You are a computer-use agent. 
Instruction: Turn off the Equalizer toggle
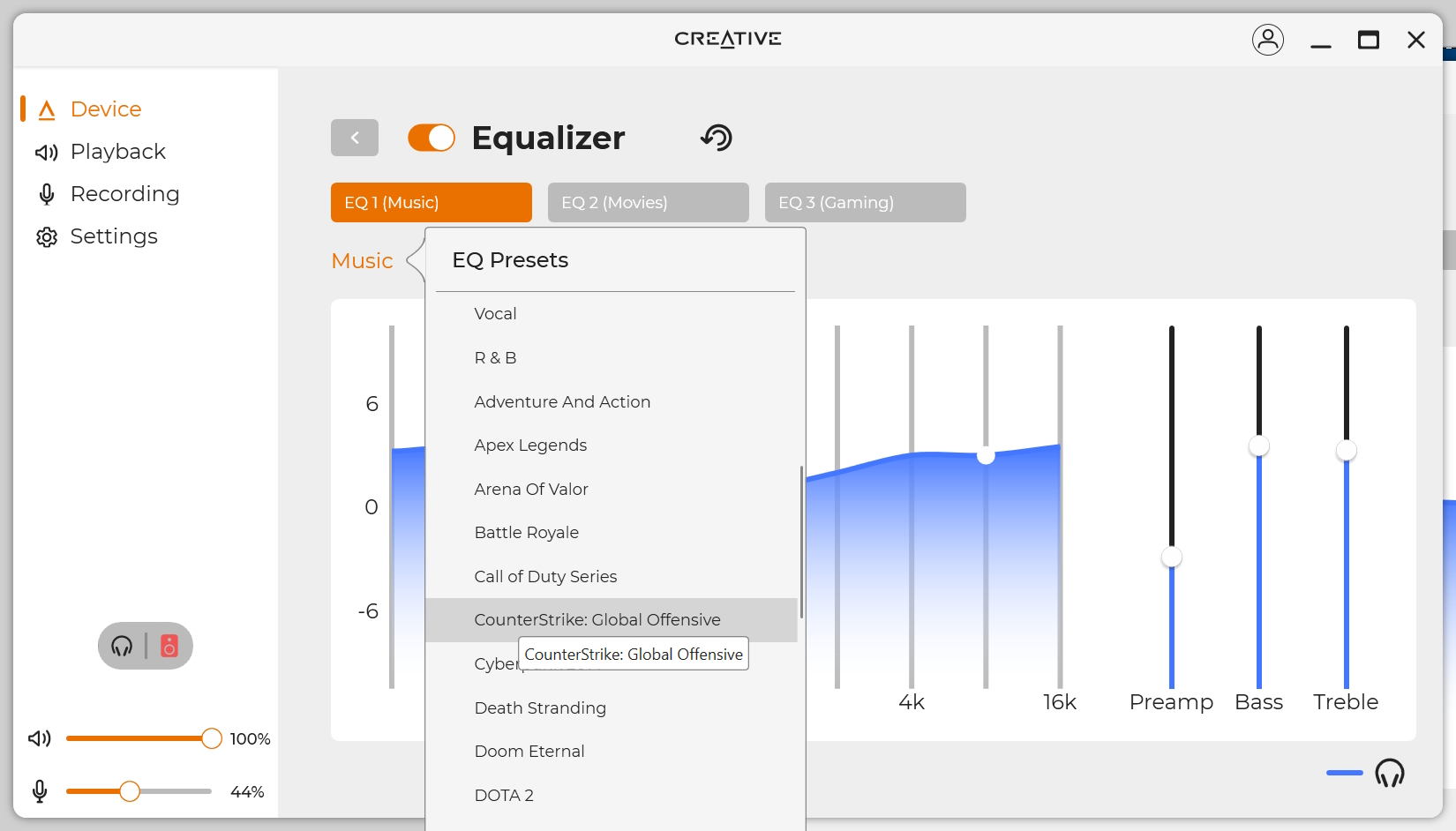point(432,138)
